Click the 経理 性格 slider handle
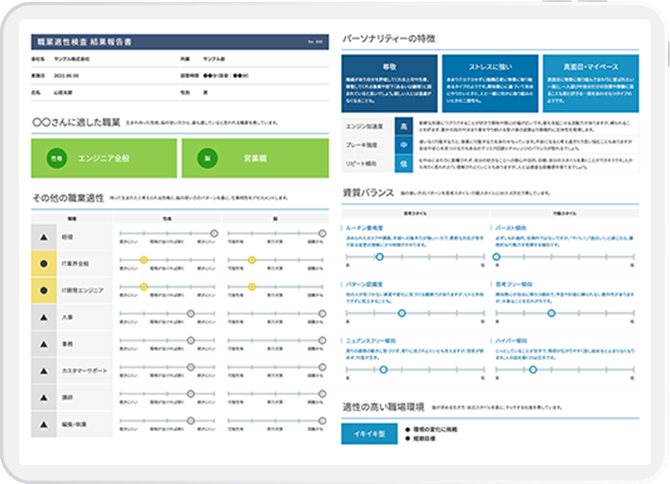 coord(214,233)
